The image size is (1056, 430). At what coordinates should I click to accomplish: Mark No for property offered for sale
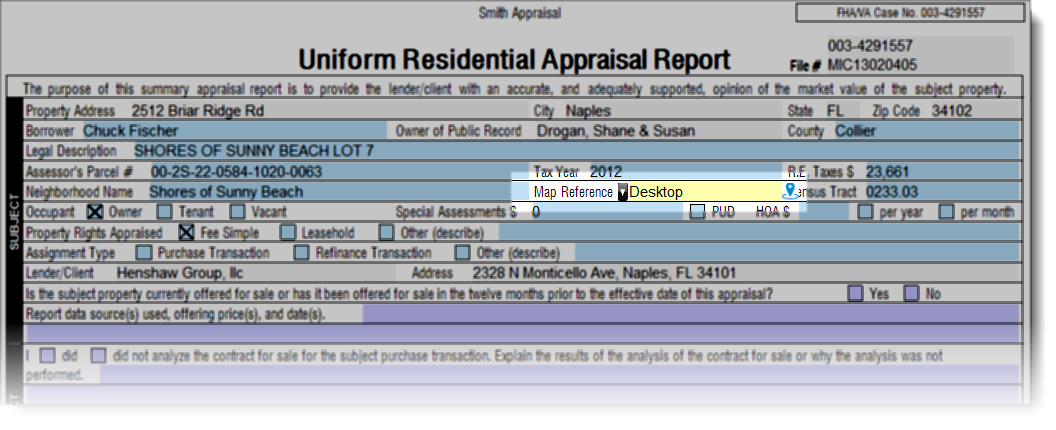(911, 294)
